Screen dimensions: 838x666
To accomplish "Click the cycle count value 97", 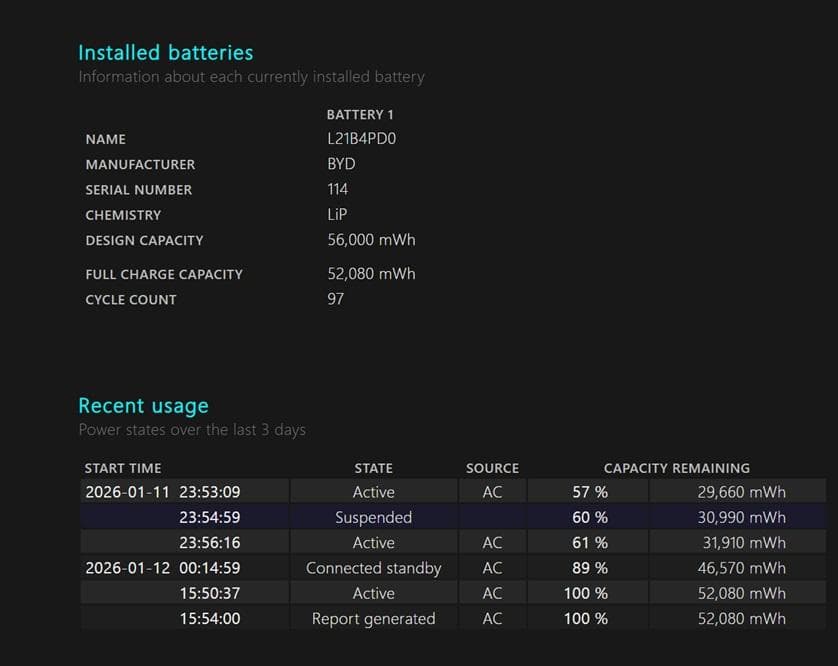I will coord(335,299).
